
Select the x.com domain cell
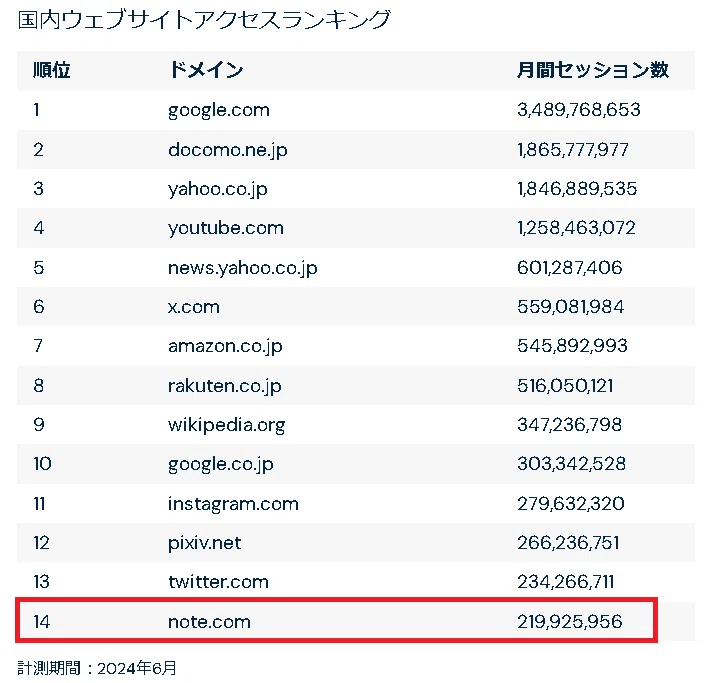[193, 307]
